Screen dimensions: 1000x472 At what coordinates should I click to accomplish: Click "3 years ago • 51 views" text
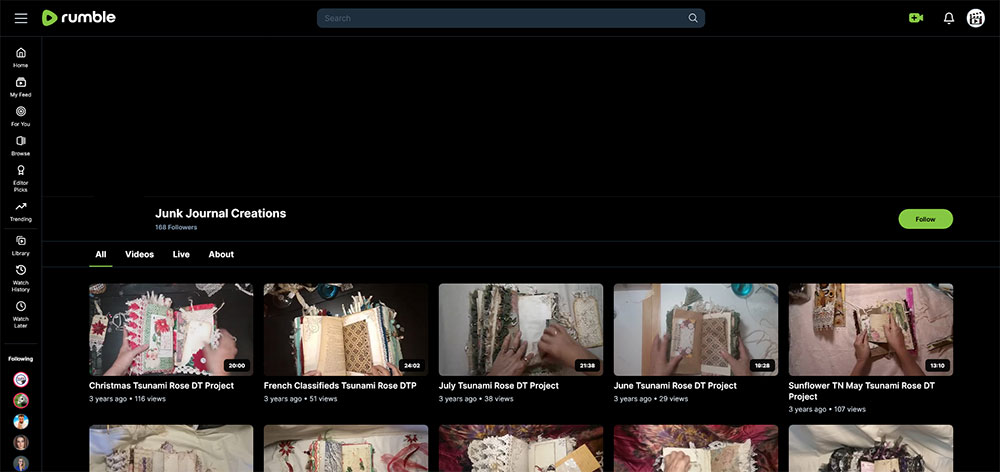click(300, 399)
